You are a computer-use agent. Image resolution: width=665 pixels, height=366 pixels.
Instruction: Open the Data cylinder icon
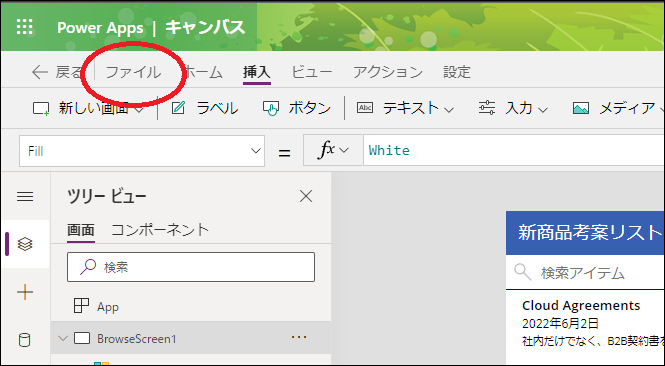[x=25, y=340]
